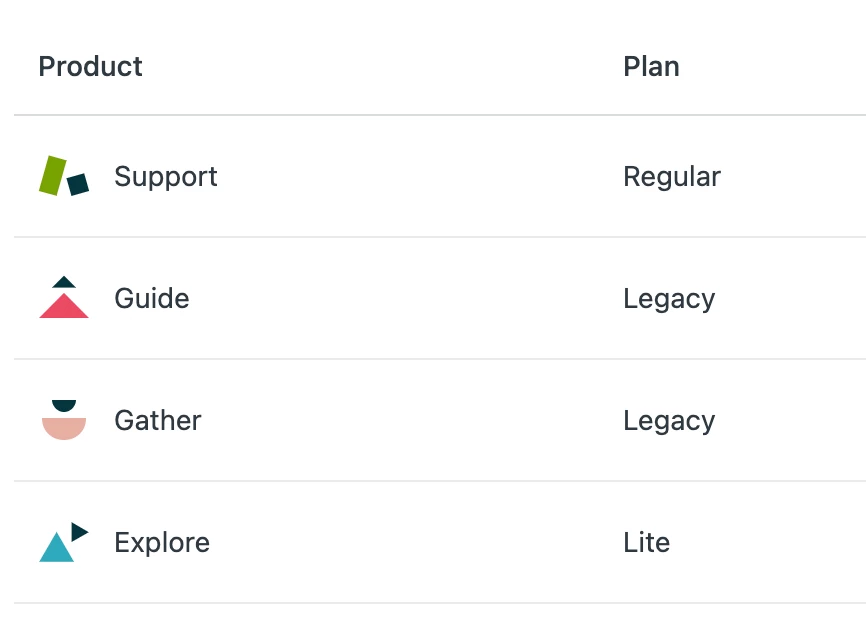Image resolution: width=866 pixels, height=638 pixels.
Task: Sort by the Plan column header
Action: pos(651,67)
